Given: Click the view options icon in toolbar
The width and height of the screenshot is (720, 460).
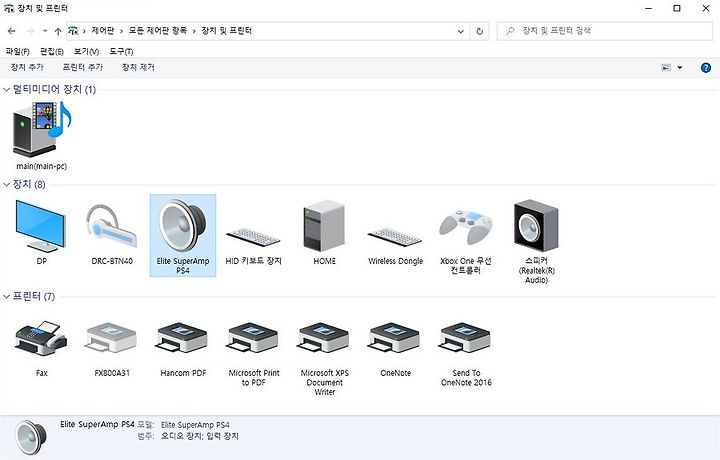Looking at the screenshot, I should tap(666, 68).
